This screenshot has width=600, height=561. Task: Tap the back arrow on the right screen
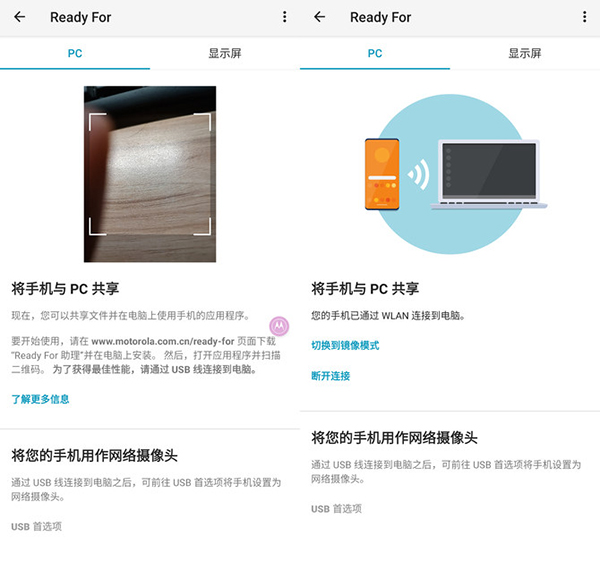tap(320, 17)
